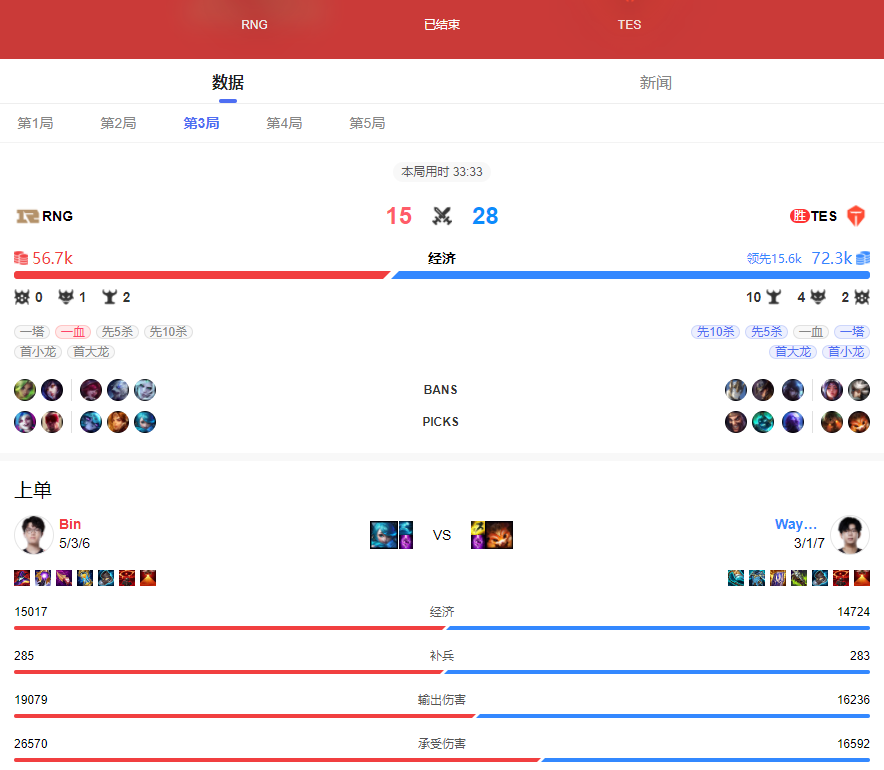
Task: View the 第5局 game tab
Action: 367,123
